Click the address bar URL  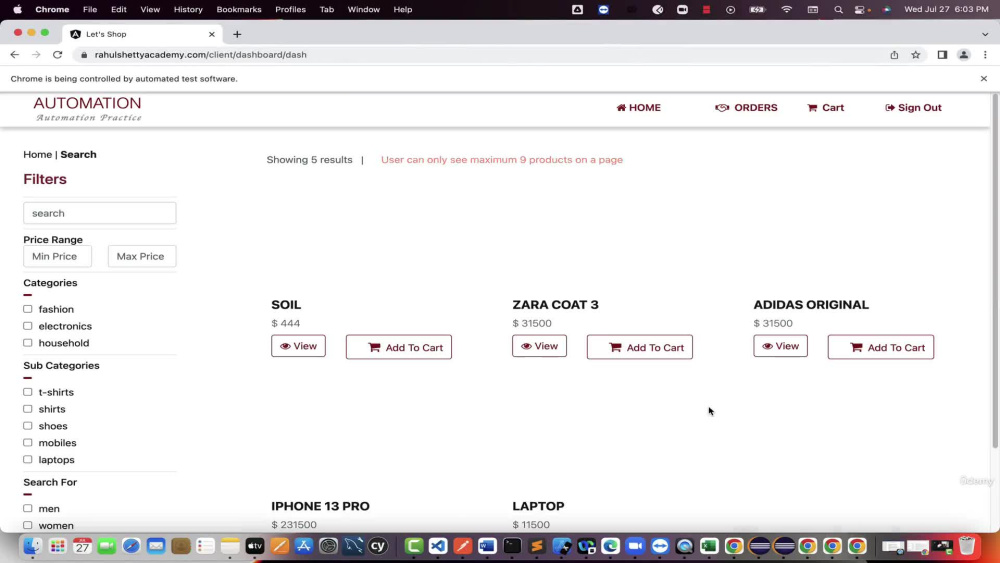point(200,55)
